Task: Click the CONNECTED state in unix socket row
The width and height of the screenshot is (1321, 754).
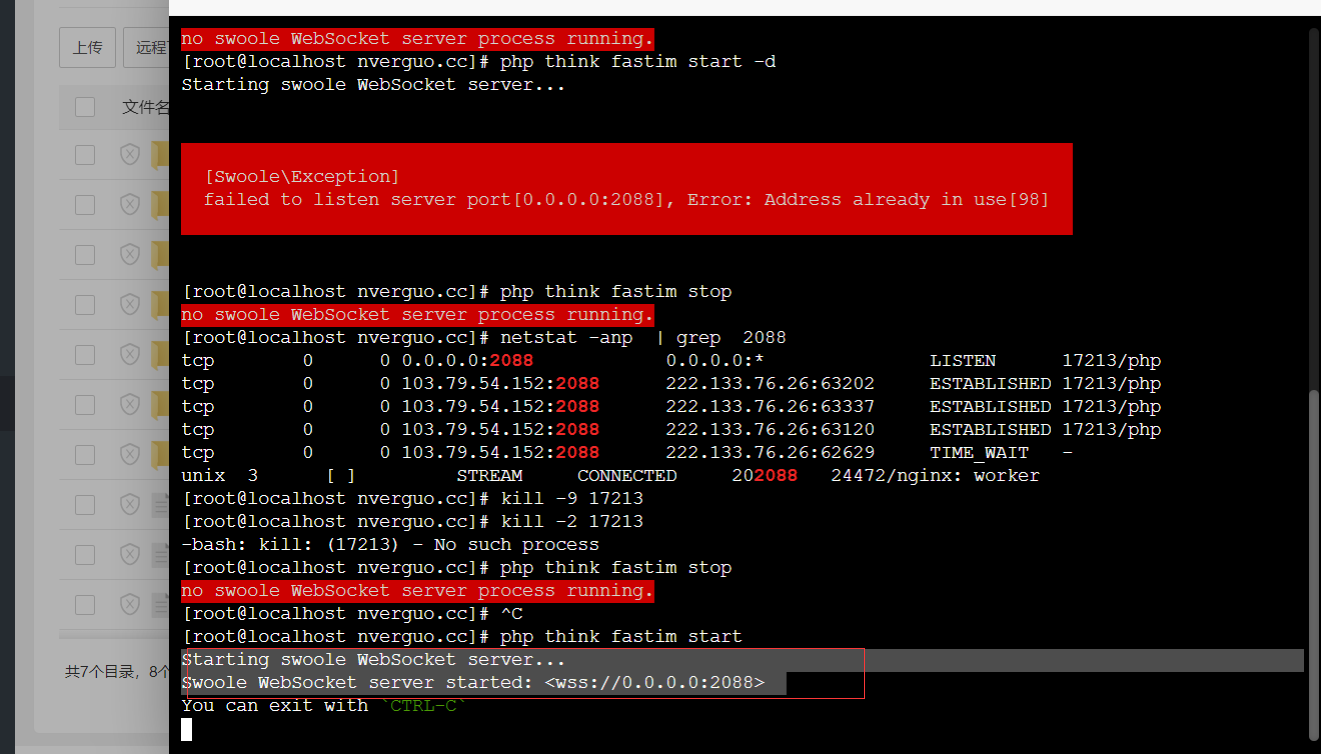Action: 627,476
